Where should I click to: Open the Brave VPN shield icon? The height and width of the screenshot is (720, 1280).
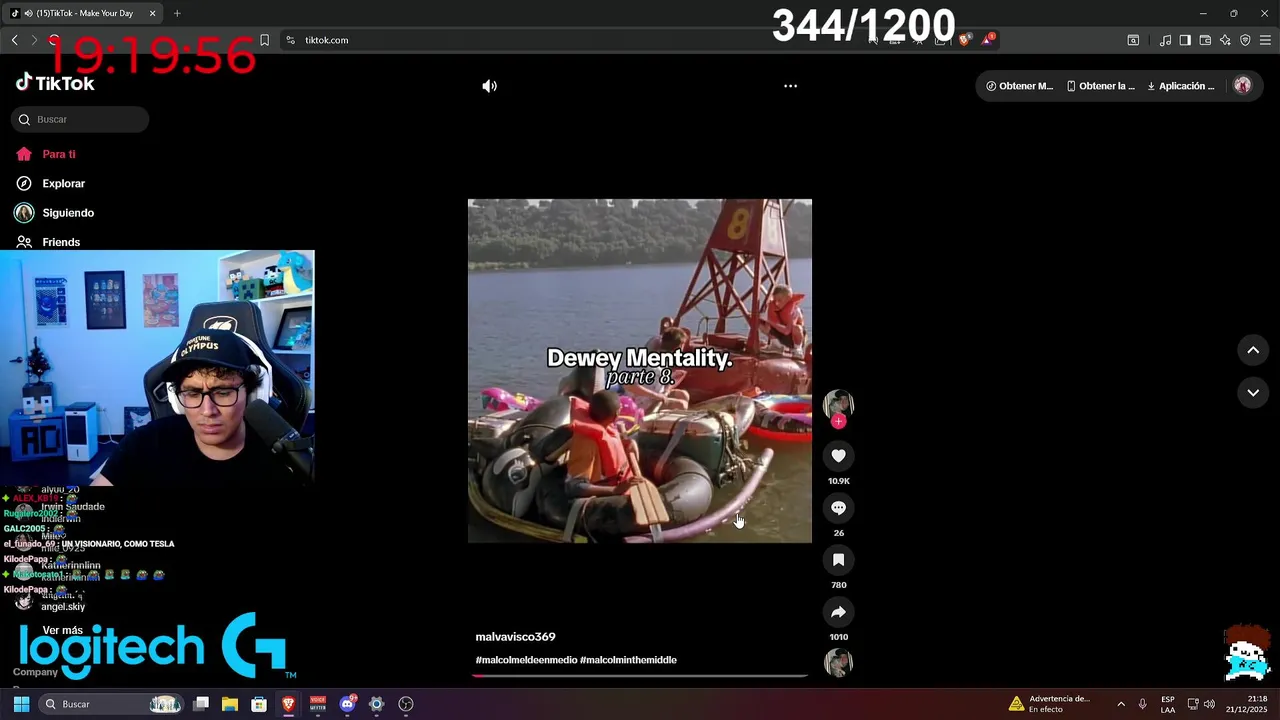(x=1245, y=40)
